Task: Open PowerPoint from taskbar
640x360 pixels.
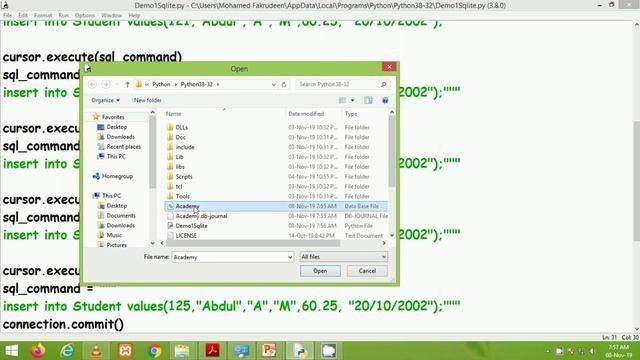Action: [269, 351]
